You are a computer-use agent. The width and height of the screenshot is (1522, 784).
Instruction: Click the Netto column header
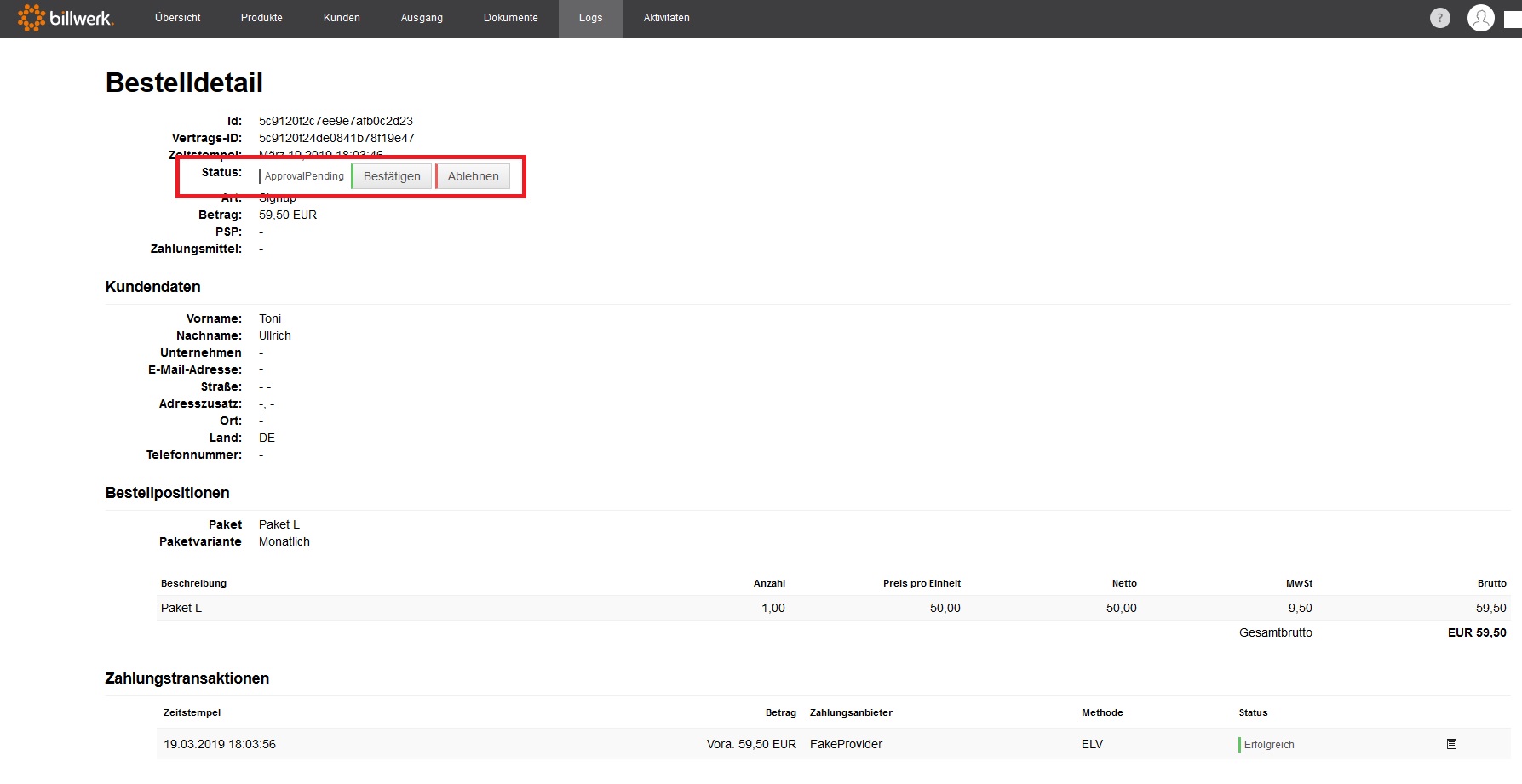pyautogui.click(x=1124, y=583)
